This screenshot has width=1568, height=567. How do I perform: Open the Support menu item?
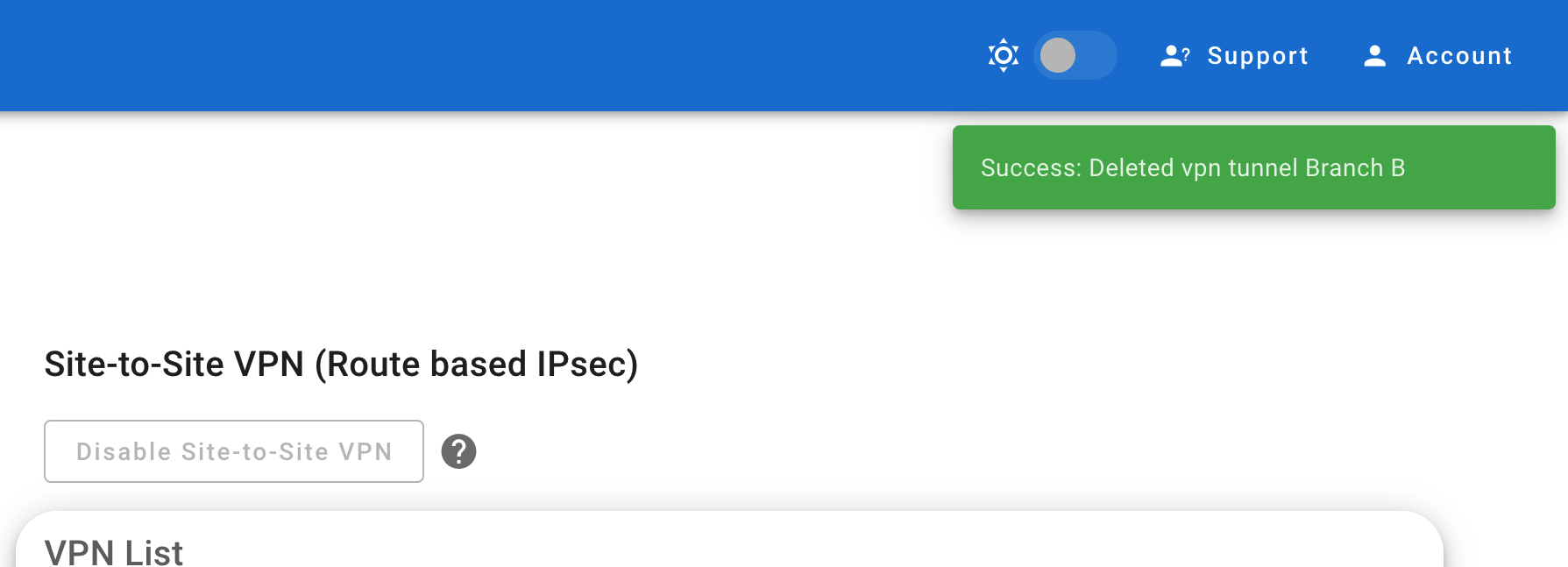[x=1234, y=56]
